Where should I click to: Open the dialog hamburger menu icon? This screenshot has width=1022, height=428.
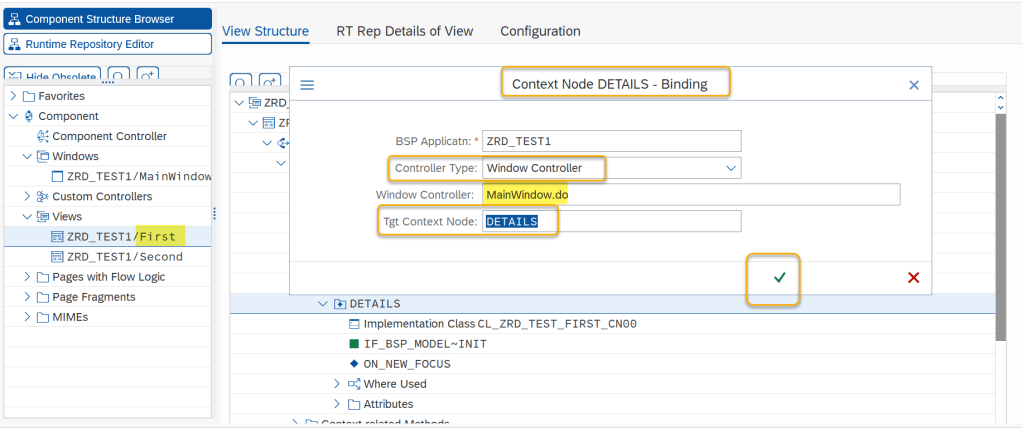click(307, 85)
